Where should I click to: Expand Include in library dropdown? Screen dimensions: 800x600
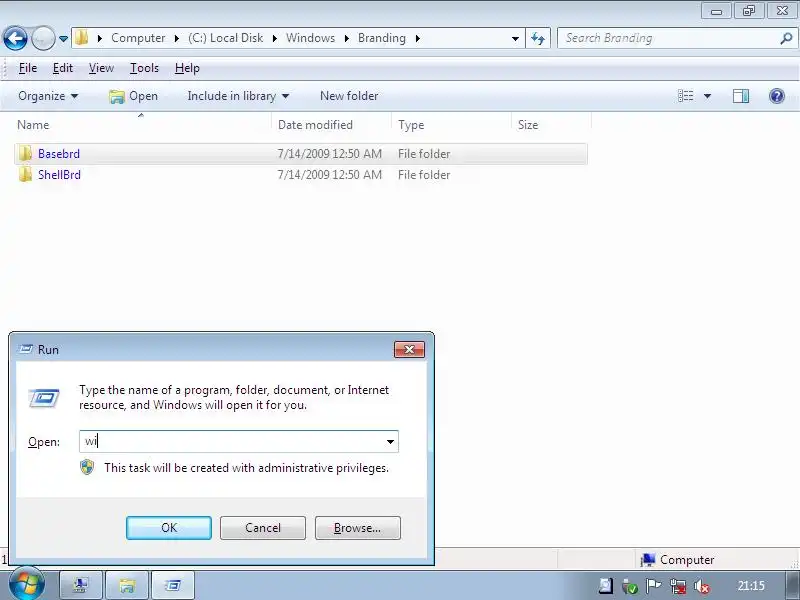(x=238, y=96)
